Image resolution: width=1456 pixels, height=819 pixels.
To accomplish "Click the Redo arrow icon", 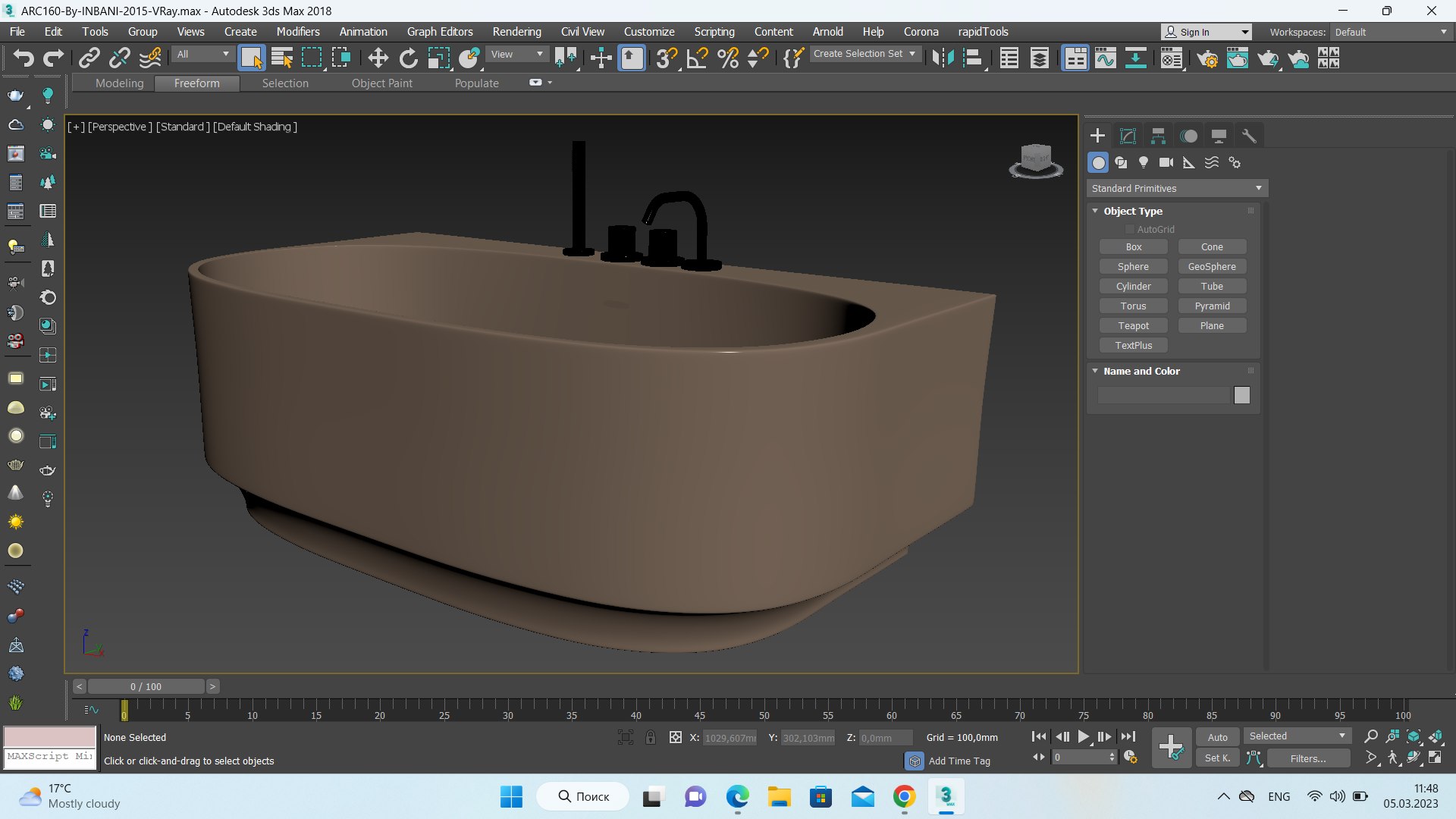I will click(53, 58).
